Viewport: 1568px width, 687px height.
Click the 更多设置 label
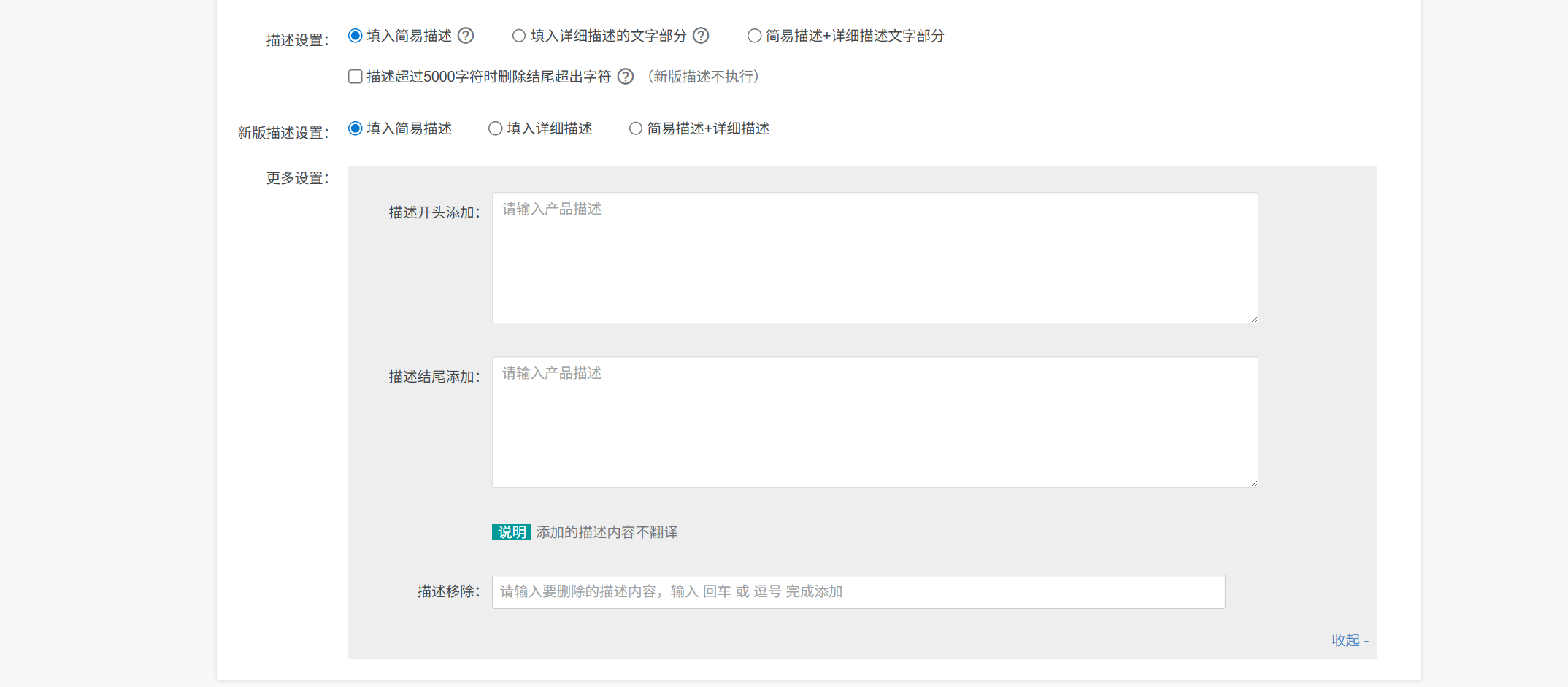[297, 178]
